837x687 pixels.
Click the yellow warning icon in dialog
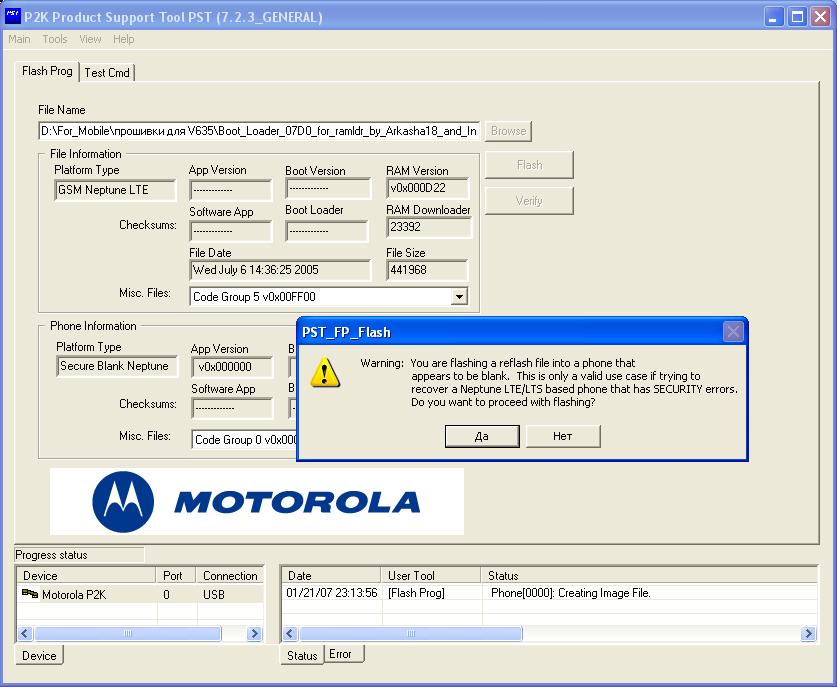[x=325, y=373]
